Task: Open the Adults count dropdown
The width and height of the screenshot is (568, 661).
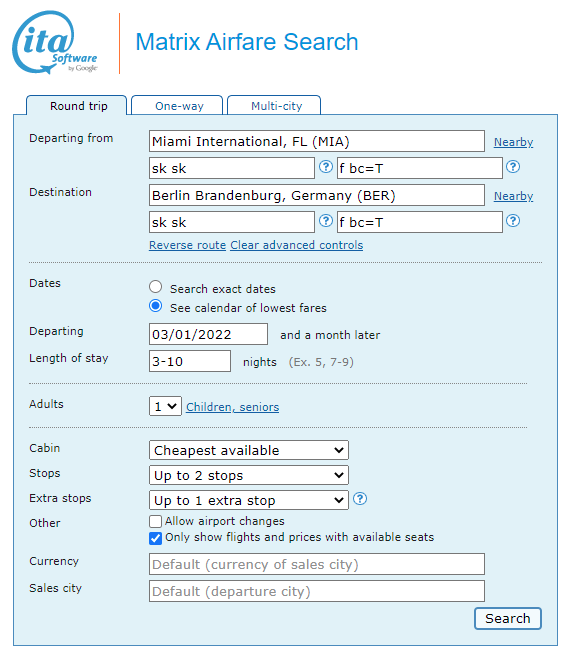Action: point(165,406)
